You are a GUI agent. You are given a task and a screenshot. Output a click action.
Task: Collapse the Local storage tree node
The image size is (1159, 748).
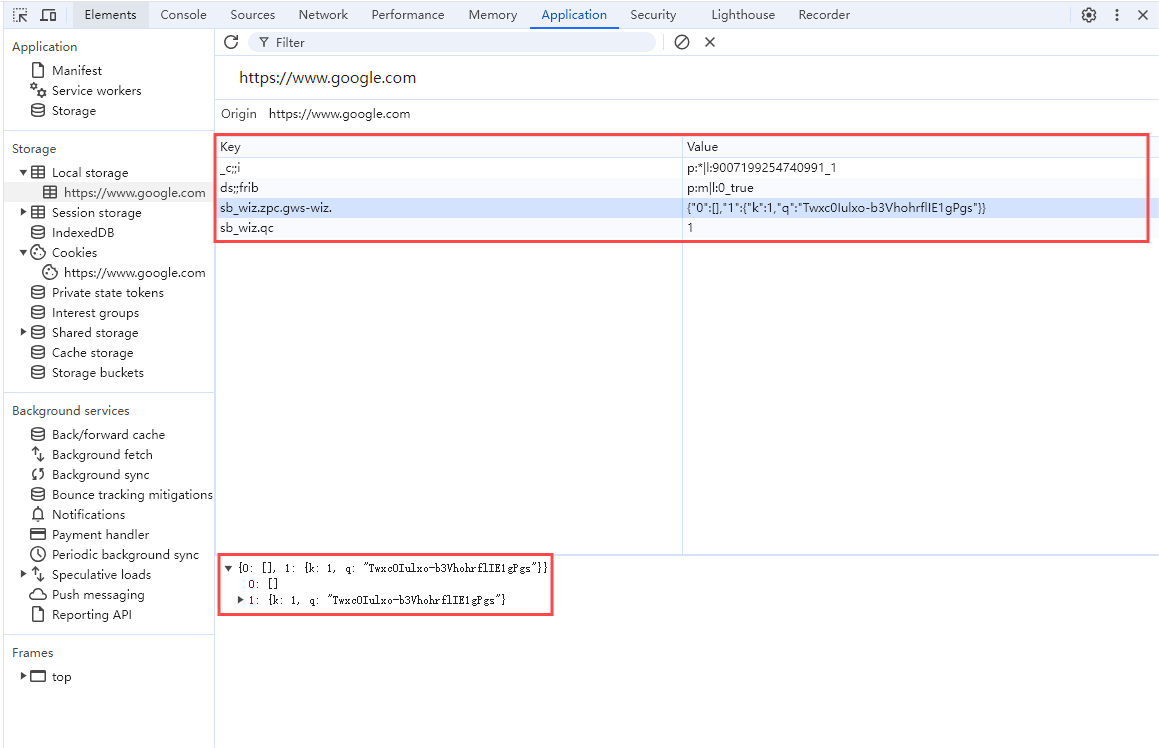pyautogui.click(x=23, y=172)
